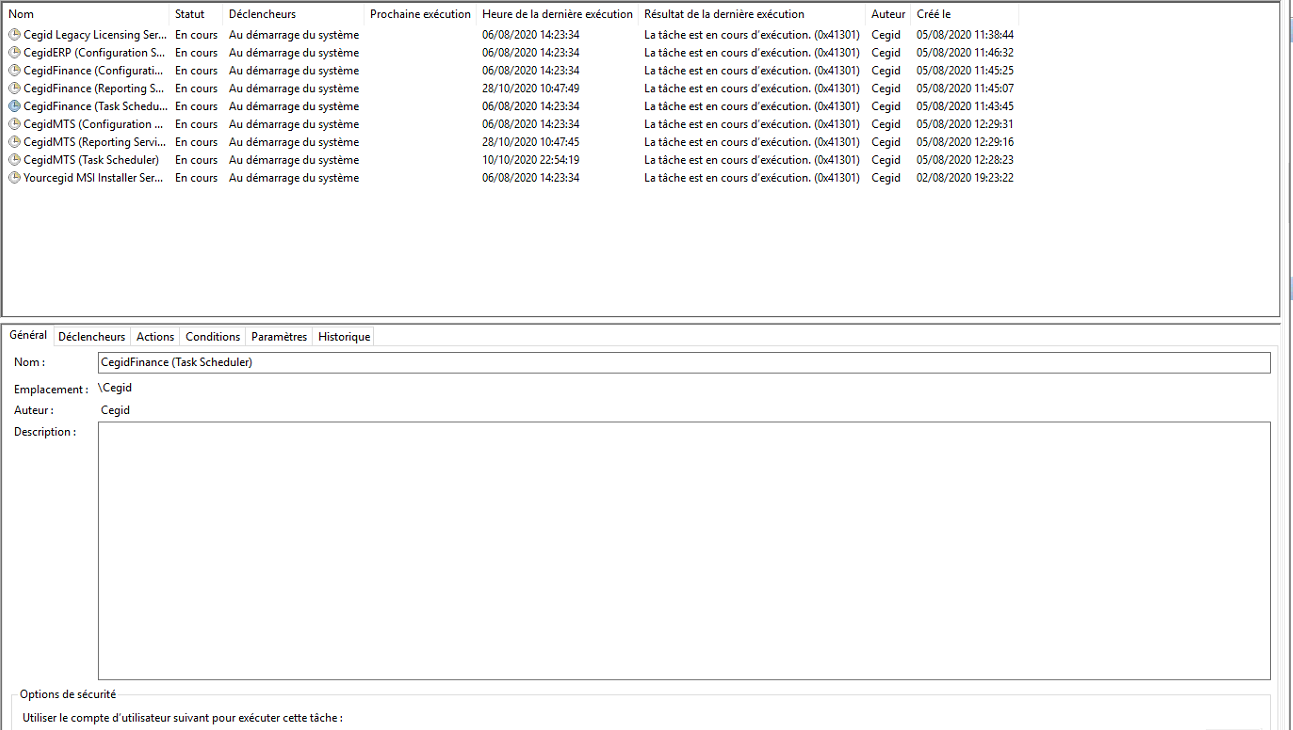1293x730 pixels.
Task: Select the Cegid Legacy Licensing Ser... task row
Action: [511, 35]
